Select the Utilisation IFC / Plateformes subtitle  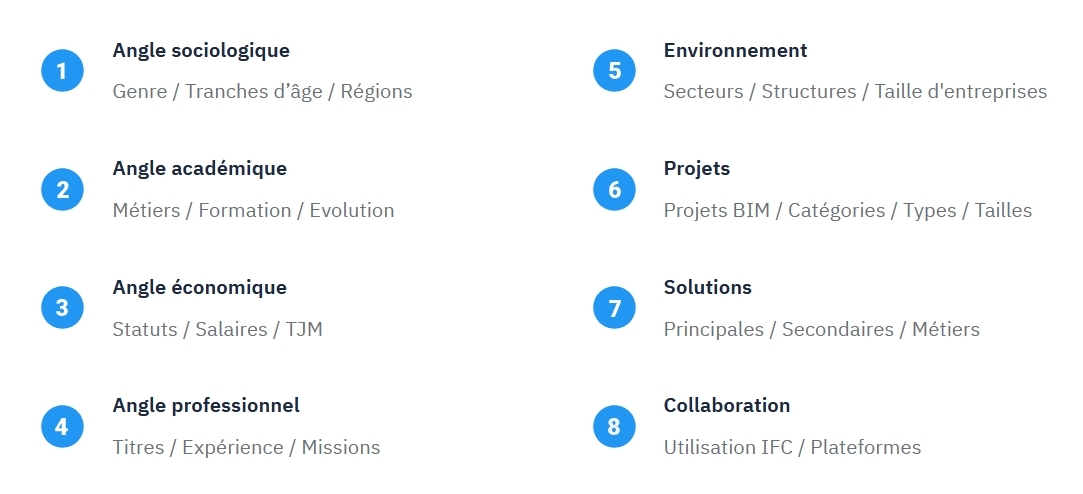click(x=792, y=447)
